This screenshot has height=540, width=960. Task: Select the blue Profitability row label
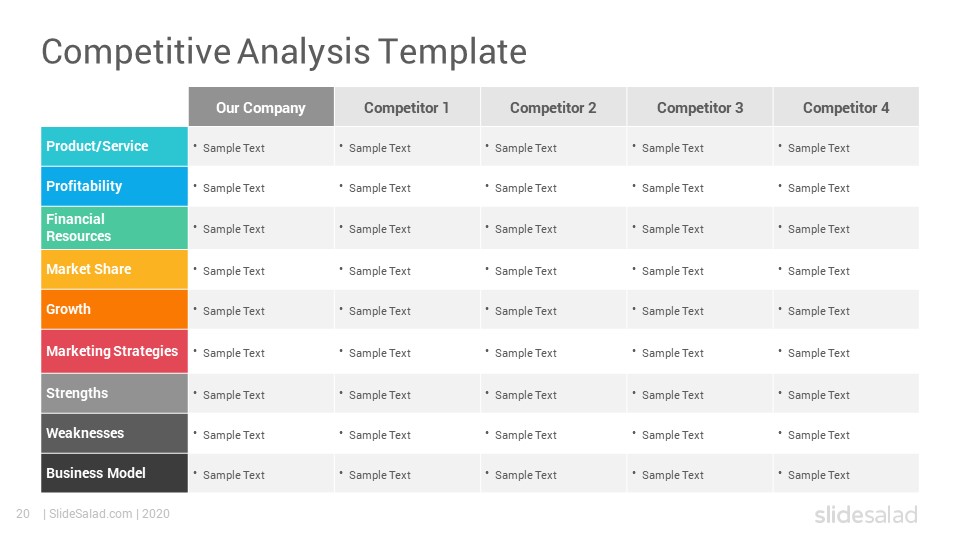click(114, 186)
